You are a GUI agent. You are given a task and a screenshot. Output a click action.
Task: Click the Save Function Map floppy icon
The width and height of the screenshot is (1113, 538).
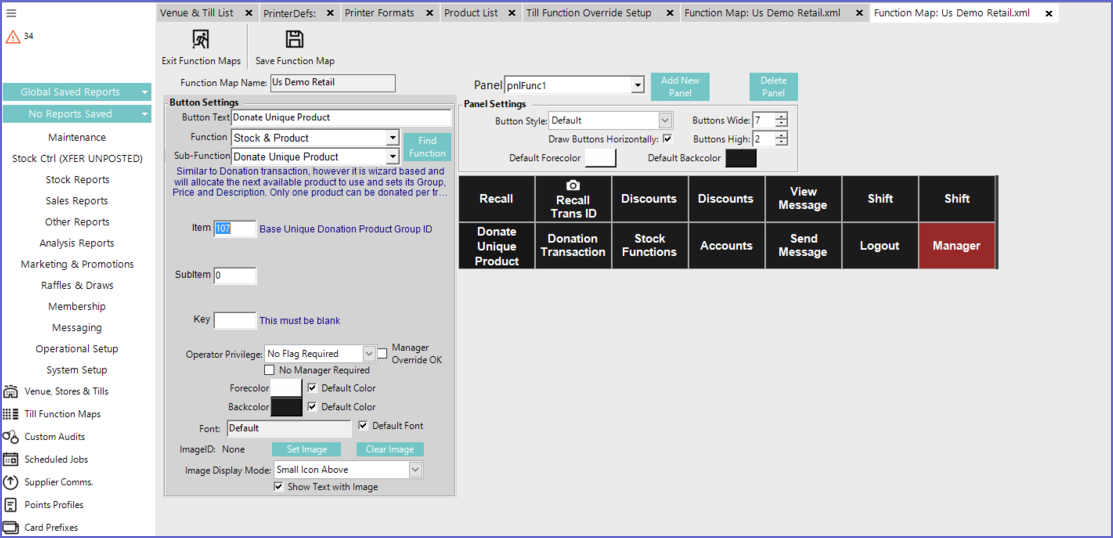[x=294, y=39]
